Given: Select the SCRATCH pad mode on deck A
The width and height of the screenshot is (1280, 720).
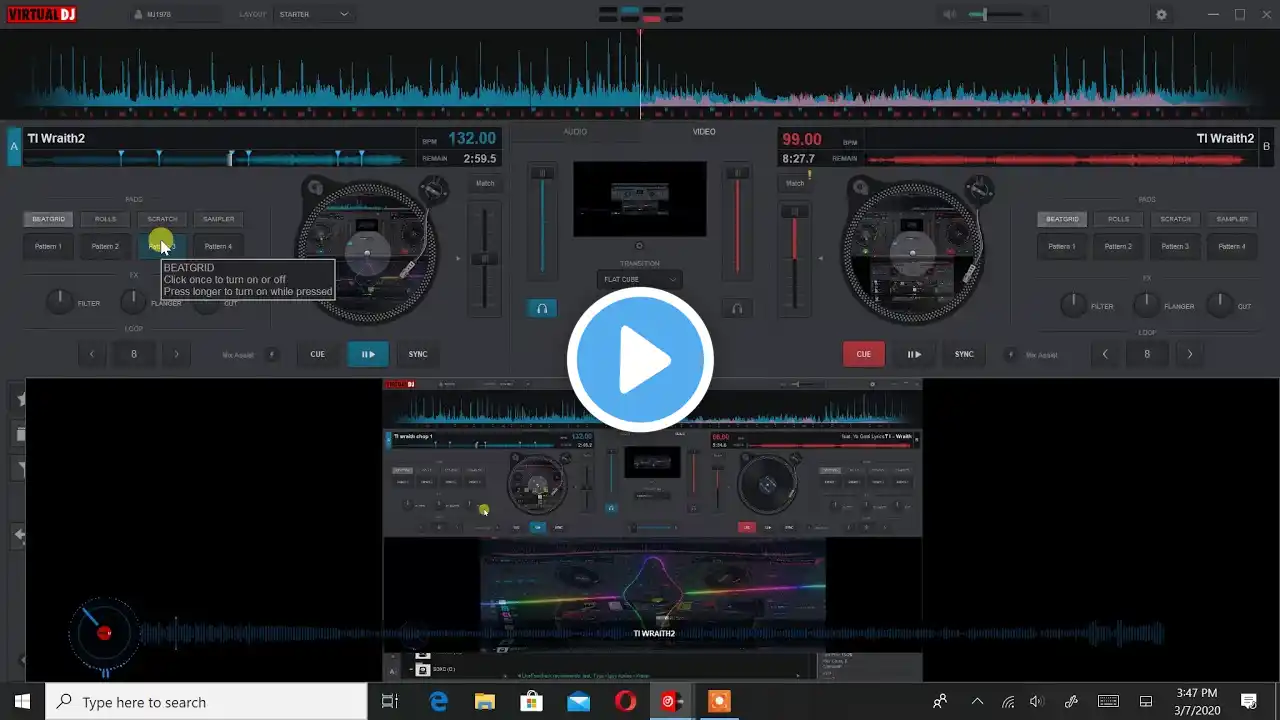Looking at the screenshot, I should 162,219.
